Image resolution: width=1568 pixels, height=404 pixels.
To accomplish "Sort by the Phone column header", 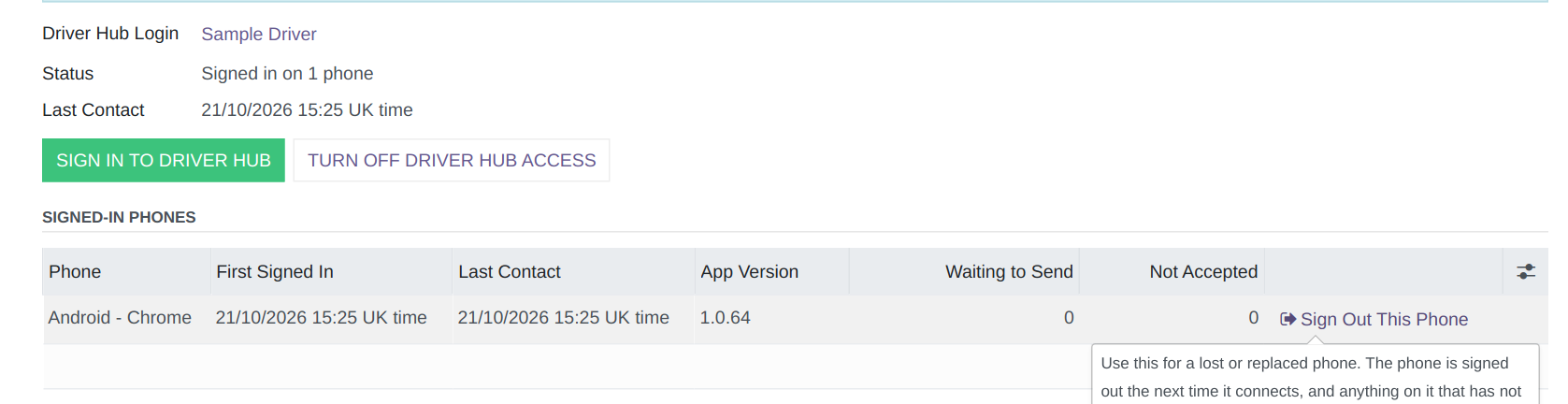I will coord(126,272).
